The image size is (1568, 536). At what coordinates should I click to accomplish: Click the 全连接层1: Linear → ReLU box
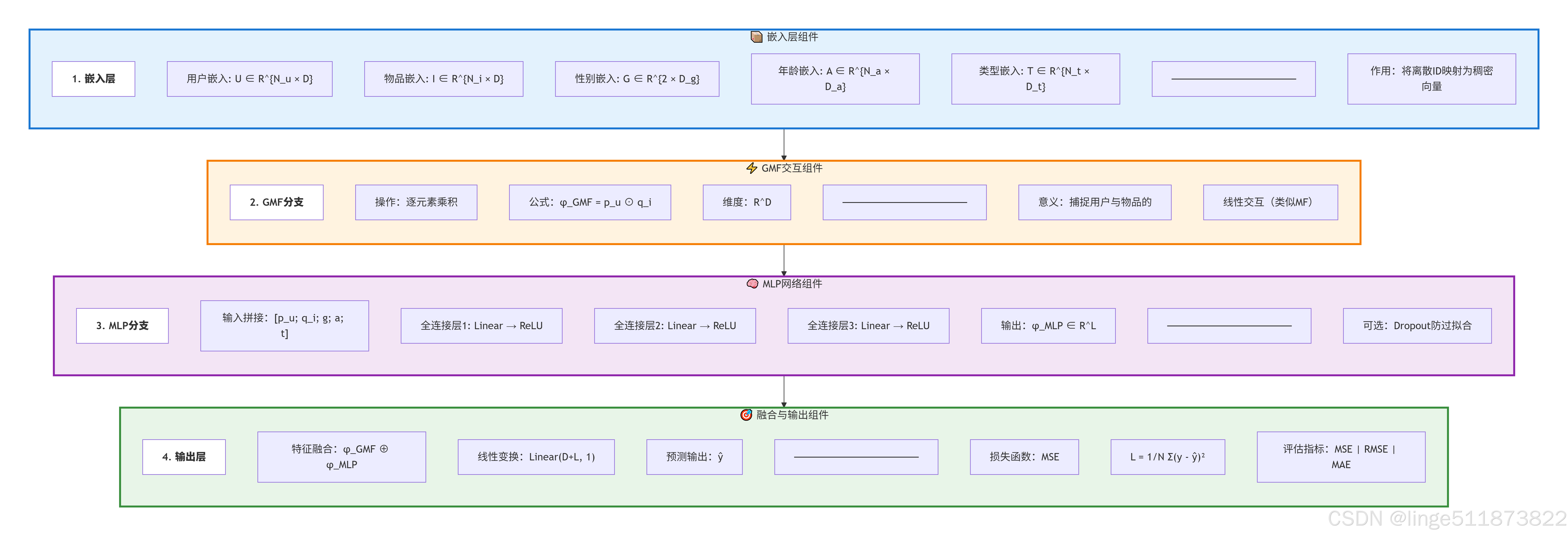(x=482, y=326)
